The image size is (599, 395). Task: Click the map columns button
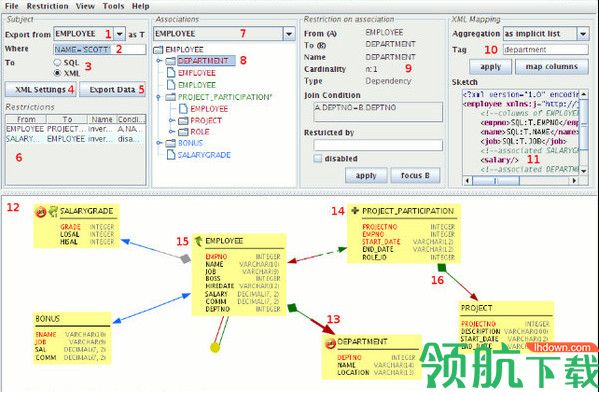(x=552, y=67)
